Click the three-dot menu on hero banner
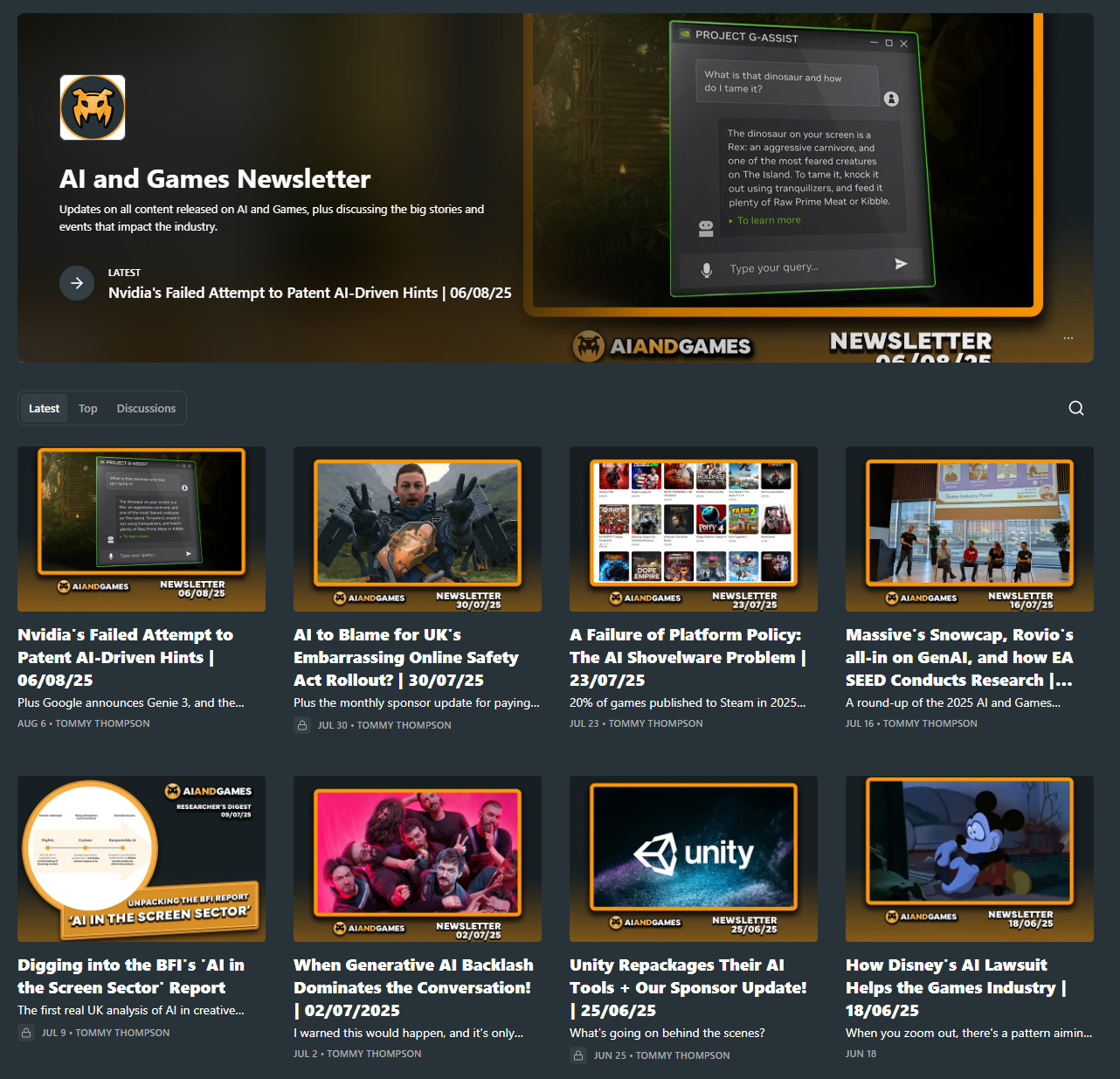This screenshot has width=1120, height=1079. click(1068, 338)
